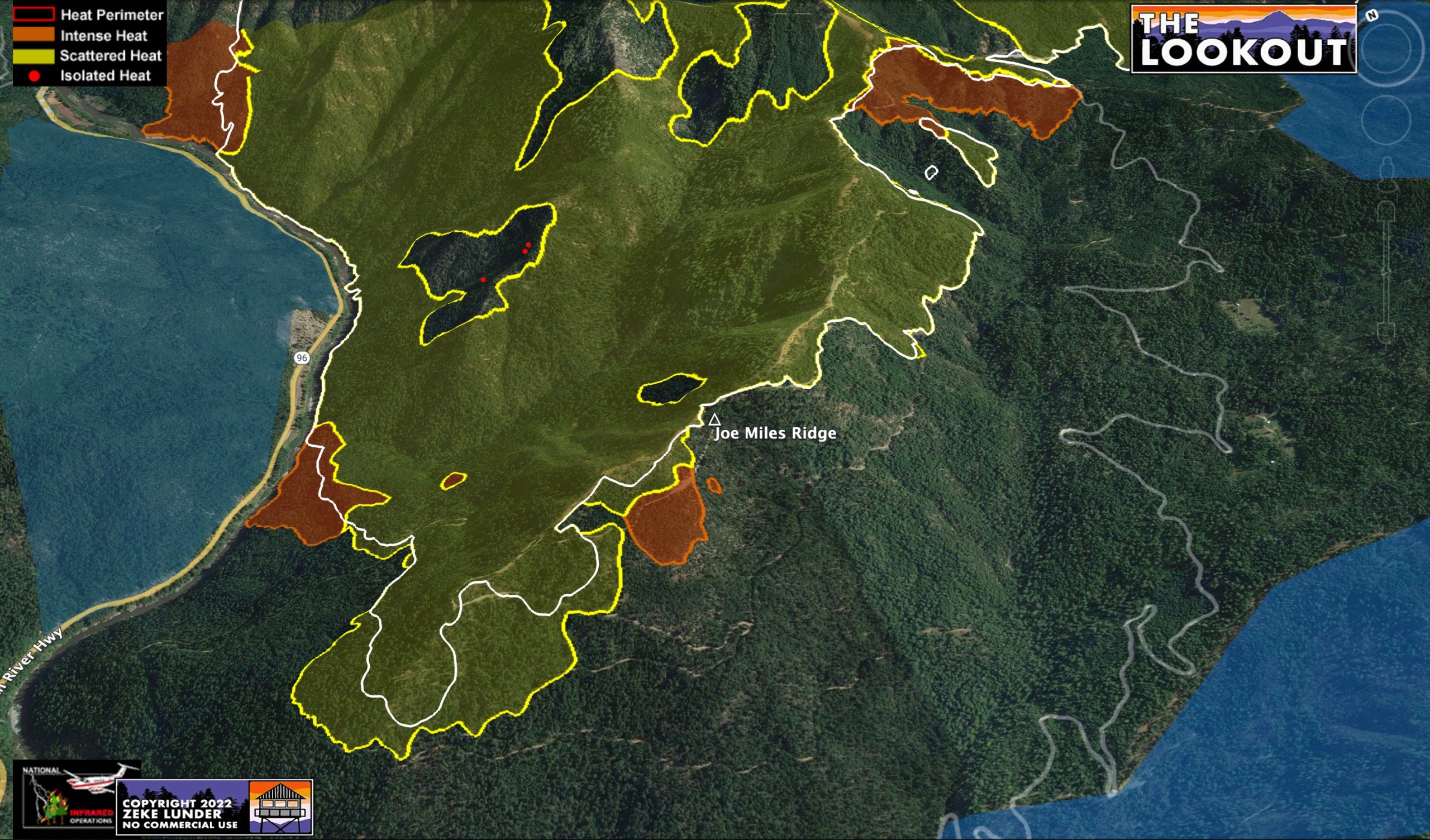The image size is (1430, 840).
Task: Click zoom-out button below zoom slider
Action: click(1385, 333)
